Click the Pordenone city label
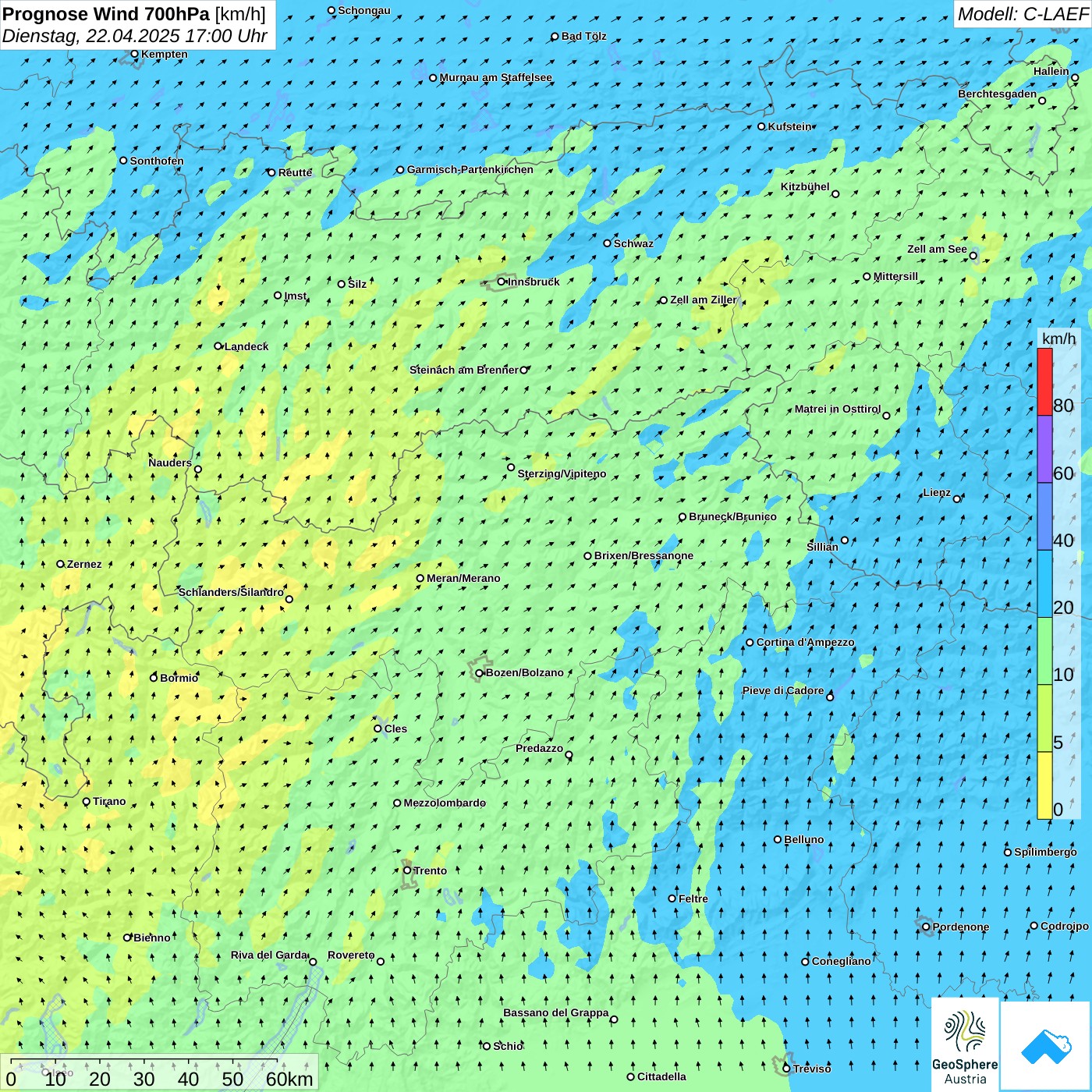The height and width of the screenshot is (1092, 1092). click(961, 927)
